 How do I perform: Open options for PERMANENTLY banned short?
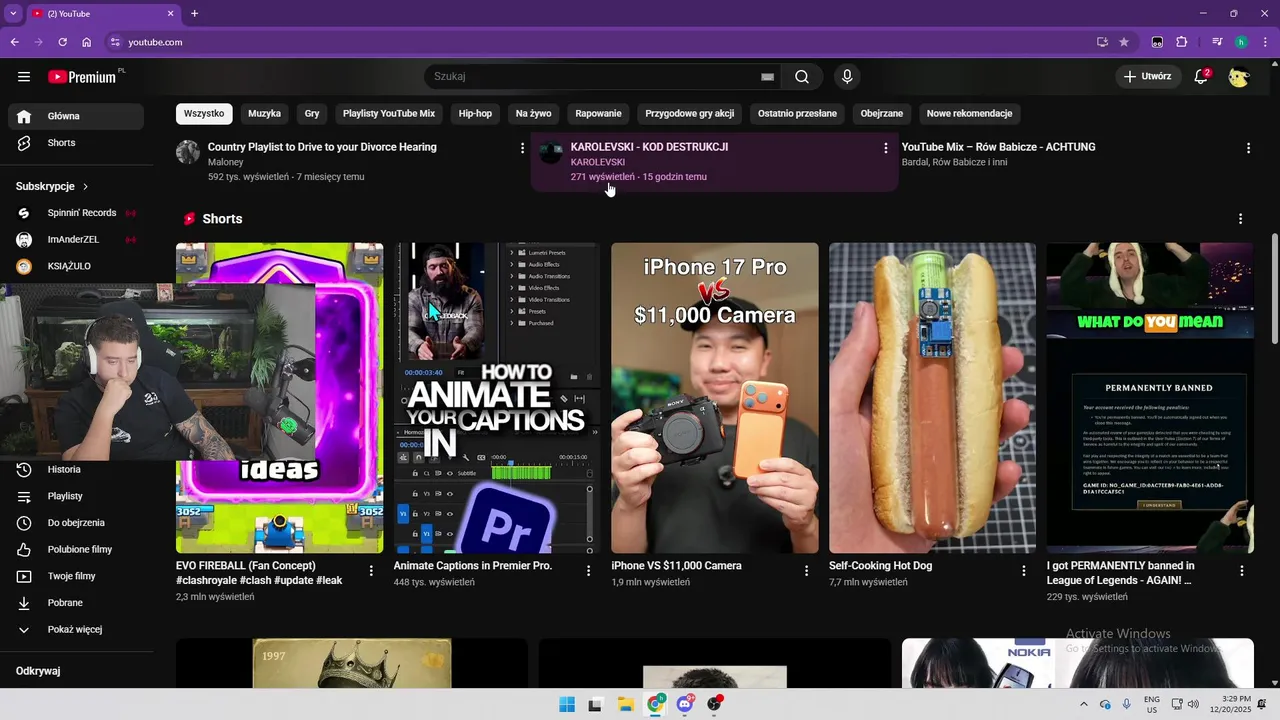1242,571
